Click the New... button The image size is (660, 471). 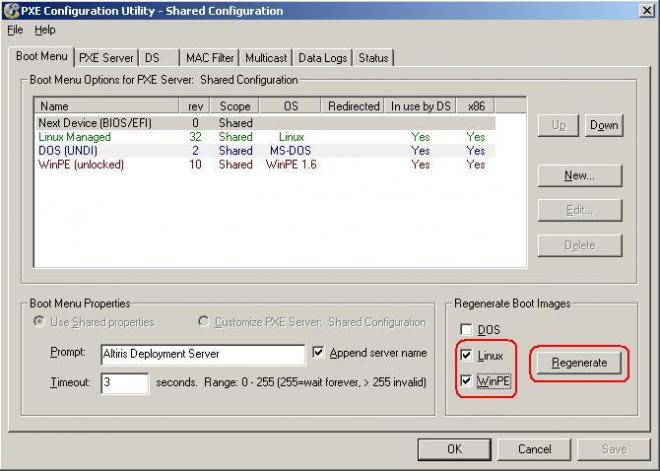pyautogui.click(x=580, y=176)
